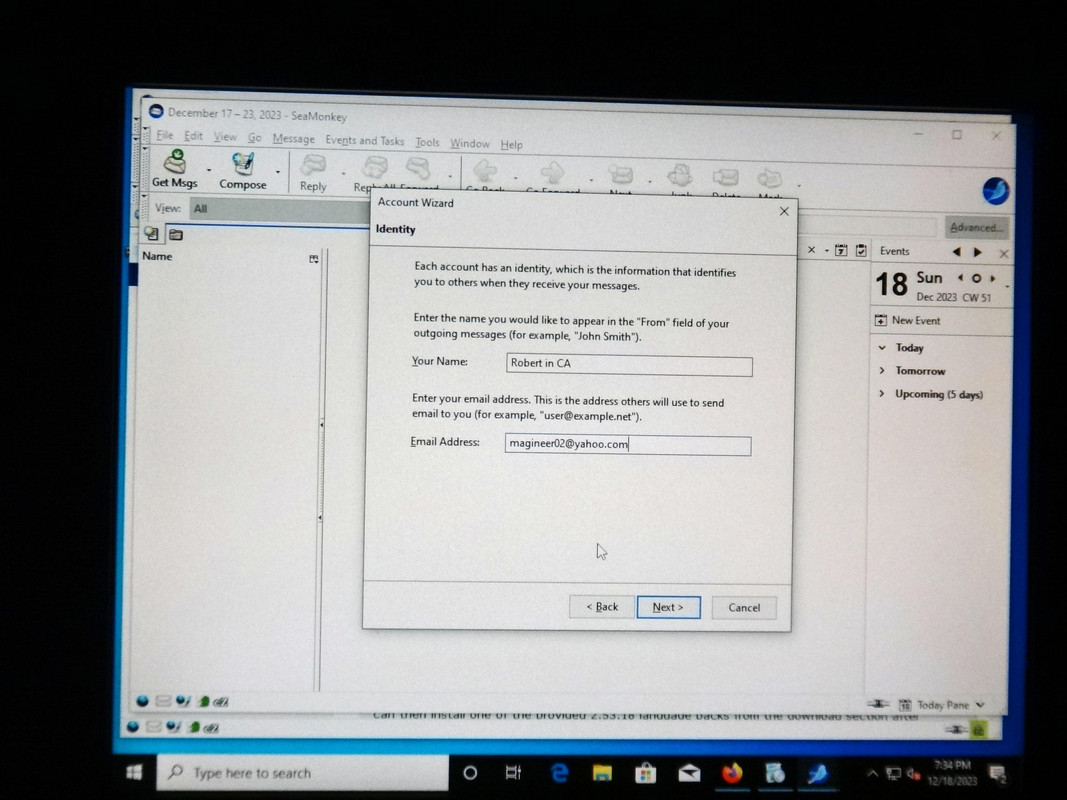Open Browser from the calendar window status bar
The height and width of the screenshot is (800, 1067).
click(142, 701)
